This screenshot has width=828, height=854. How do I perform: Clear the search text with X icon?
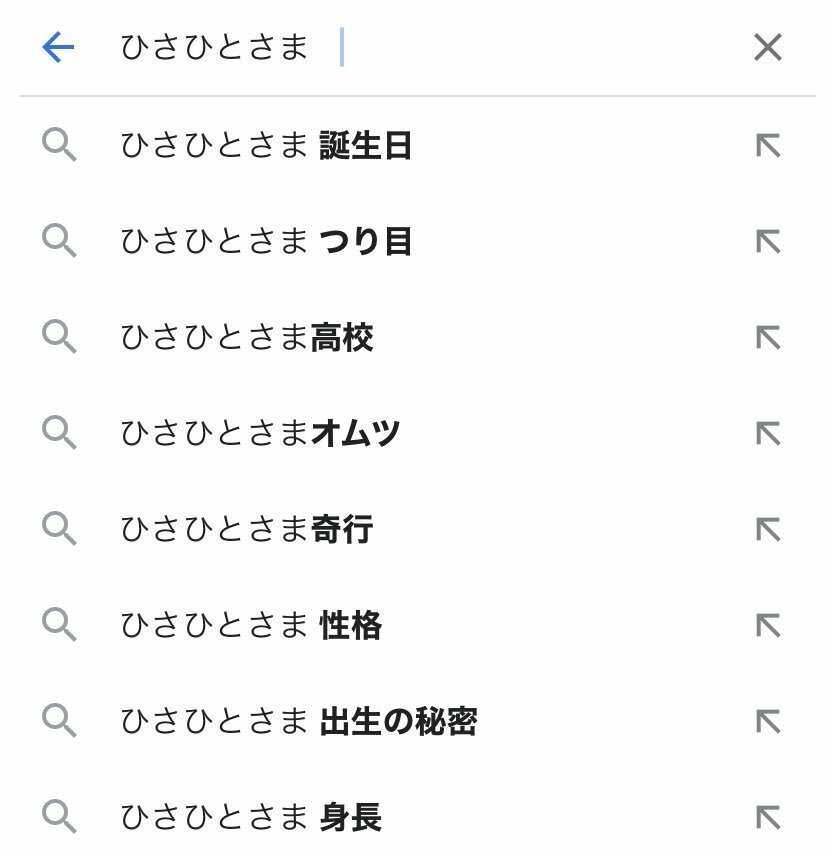[x=767, y=47]
